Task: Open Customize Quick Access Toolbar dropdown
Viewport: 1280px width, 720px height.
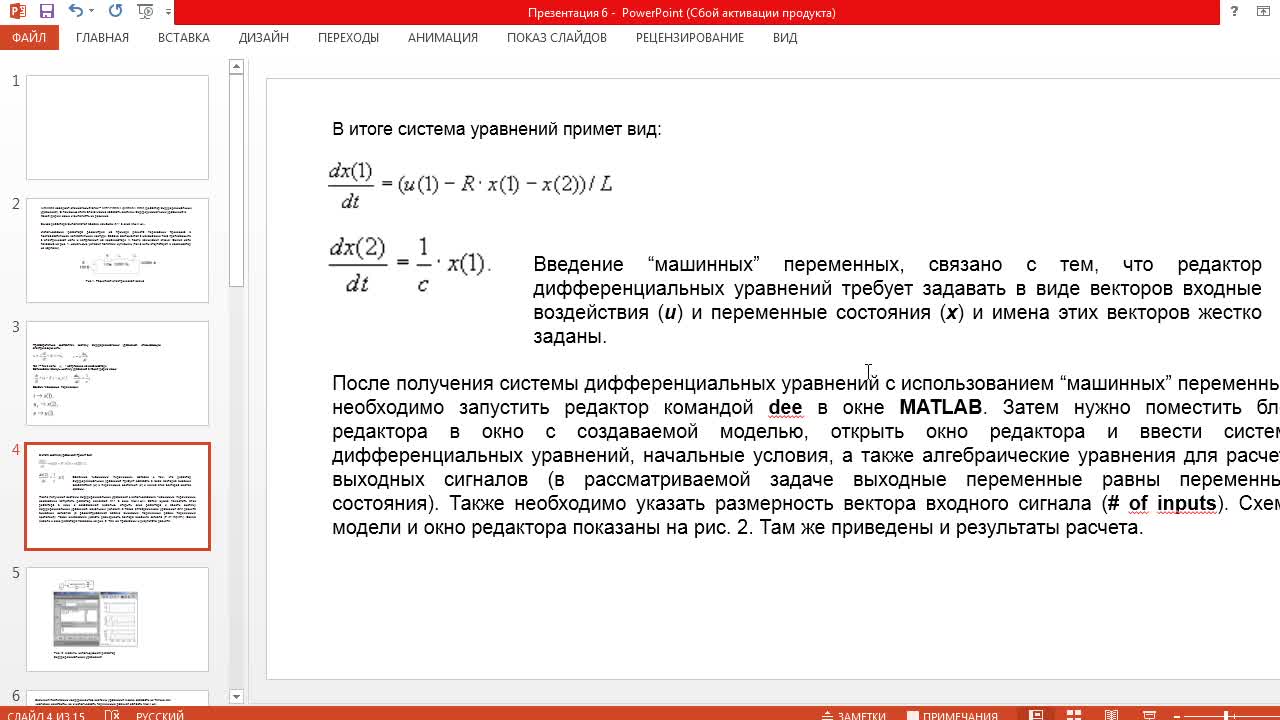Action: 166,13
